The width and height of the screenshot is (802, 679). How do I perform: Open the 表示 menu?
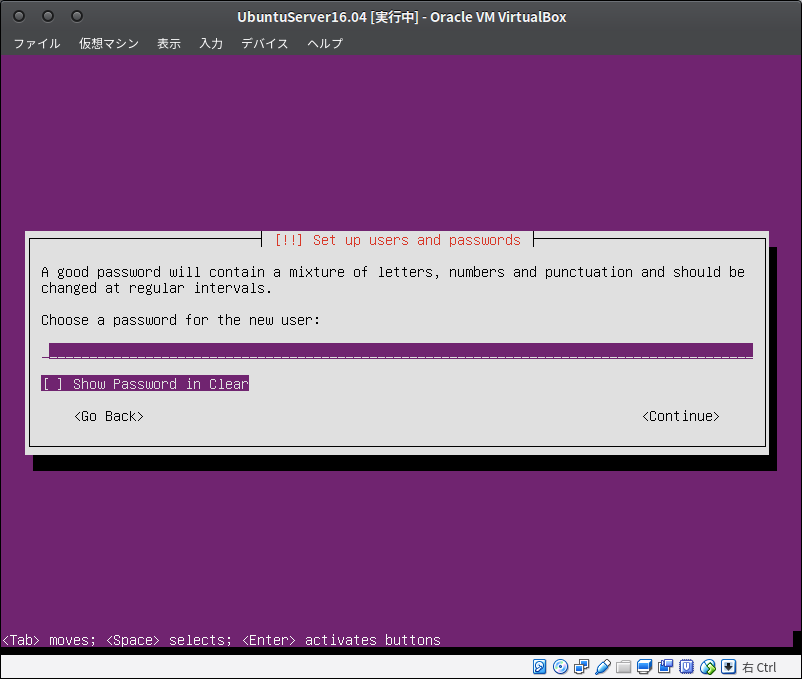(169, 43)
